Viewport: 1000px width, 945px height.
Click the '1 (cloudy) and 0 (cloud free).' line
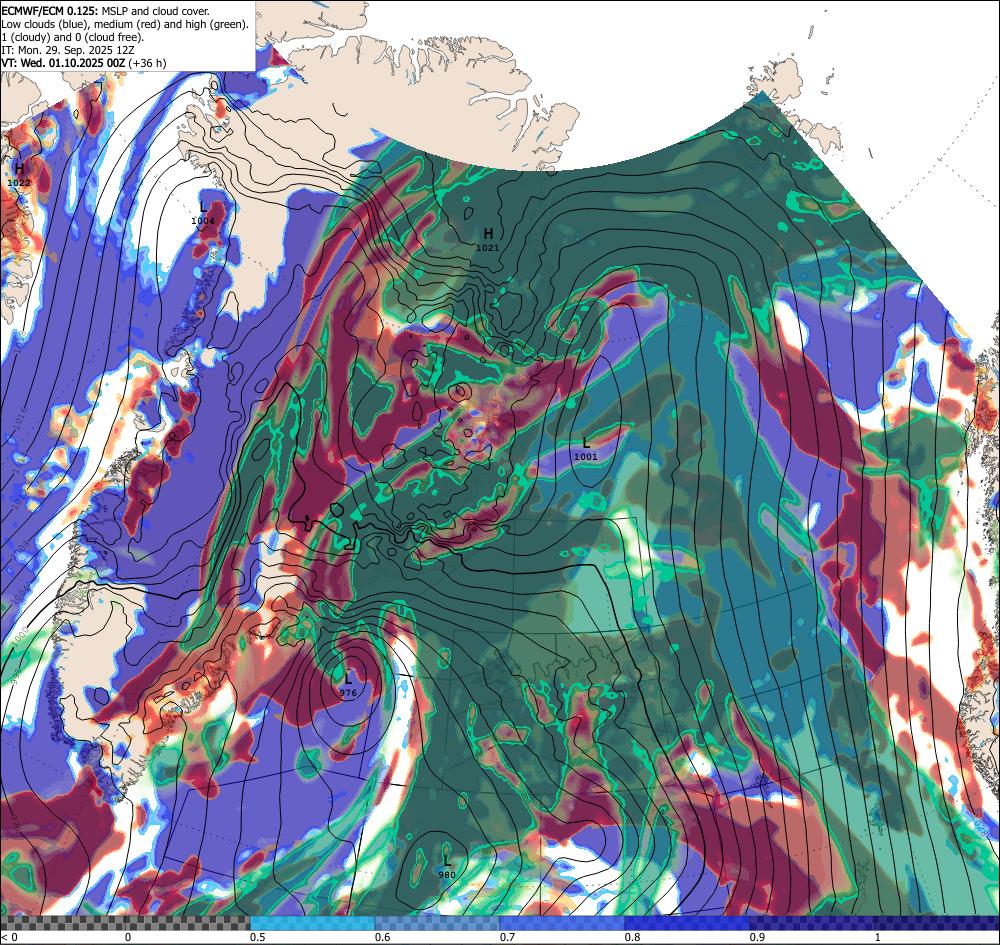point(73,37)
